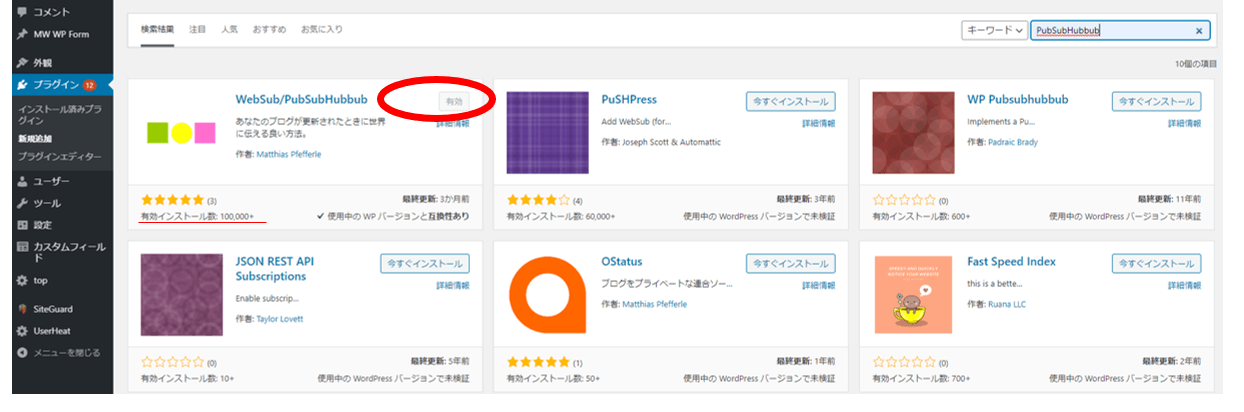Open the WebSub/PubSubHubbub title link

click(x=302, y=100)
